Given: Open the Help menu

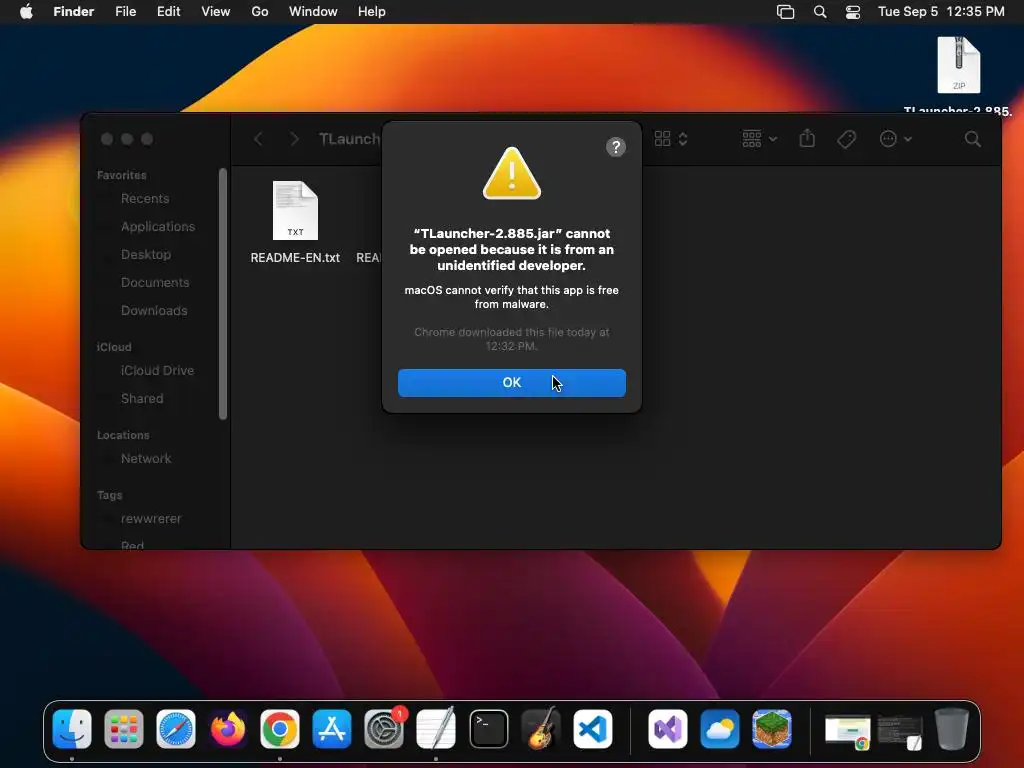Looking at the screenshot, I should [372, 12].
